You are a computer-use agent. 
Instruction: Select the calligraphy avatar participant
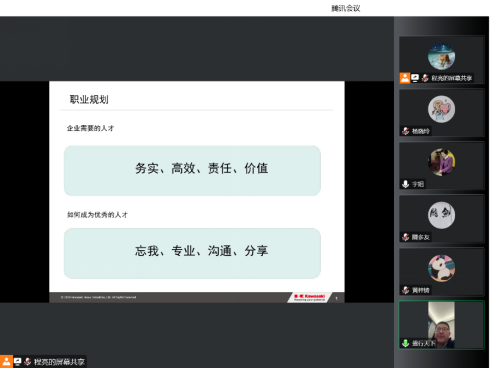[x=442, y=219]
